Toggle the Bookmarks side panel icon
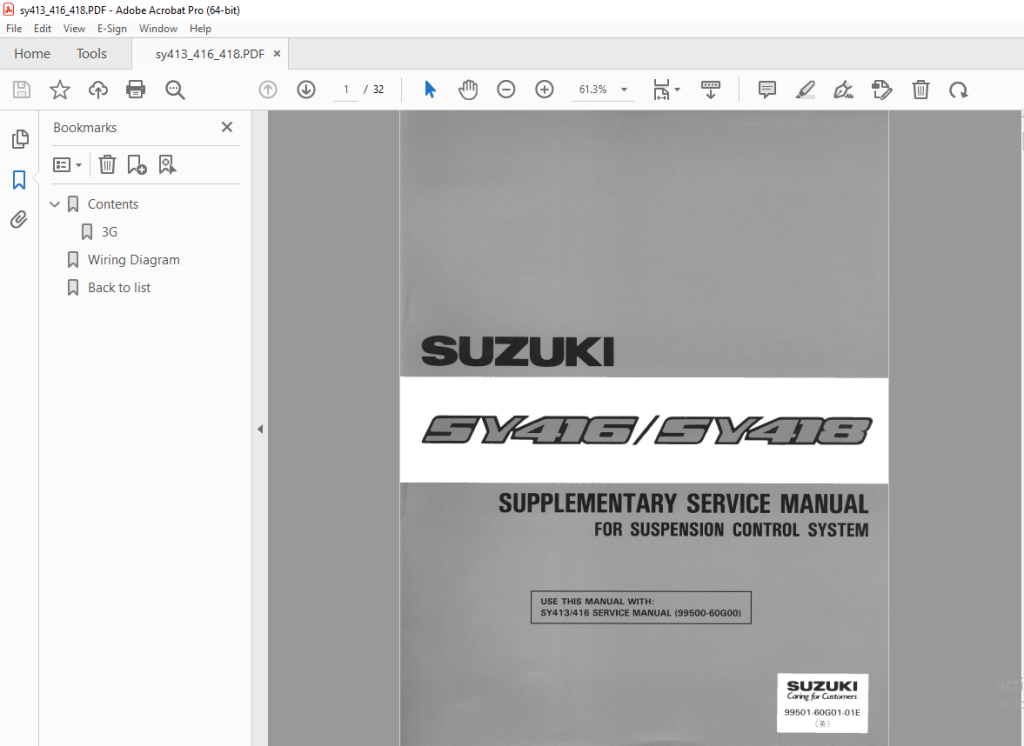 (19, 180)
